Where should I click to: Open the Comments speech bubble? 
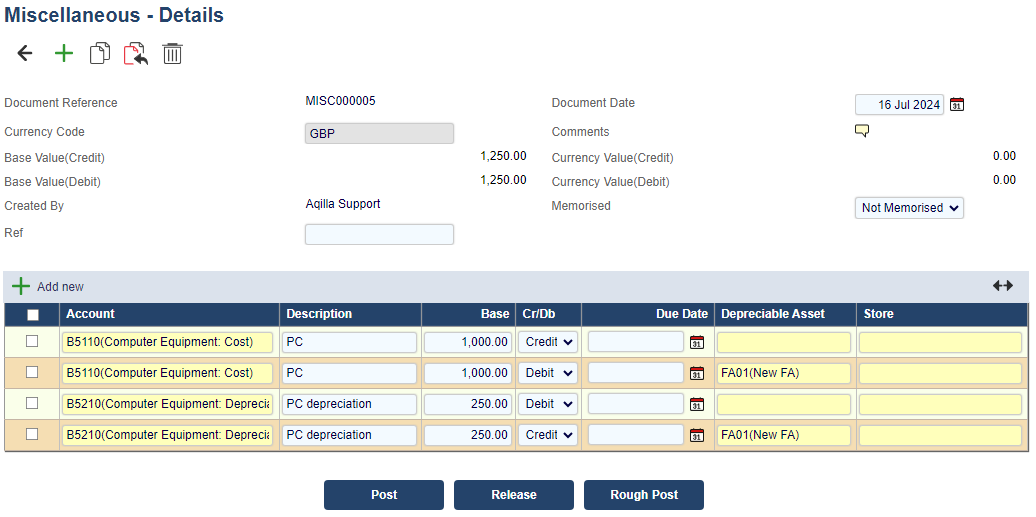[861, 131]
